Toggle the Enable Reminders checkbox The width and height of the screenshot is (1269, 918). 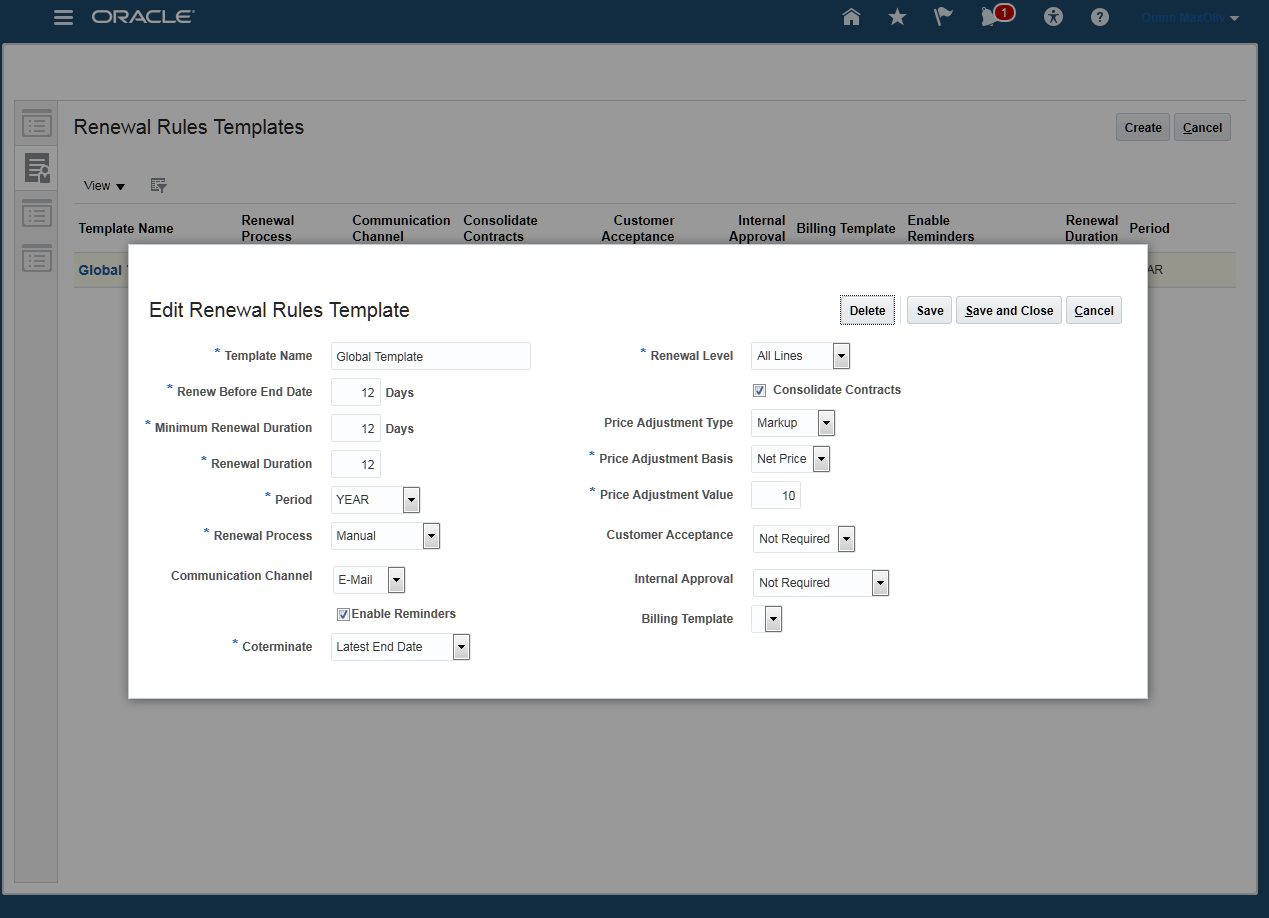343,614
